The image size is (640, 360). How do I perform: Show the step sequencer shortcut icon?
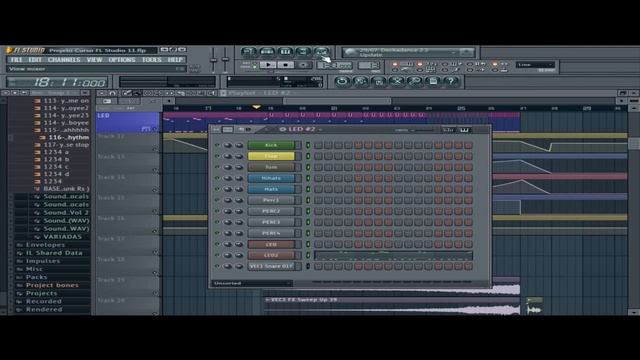267,52
